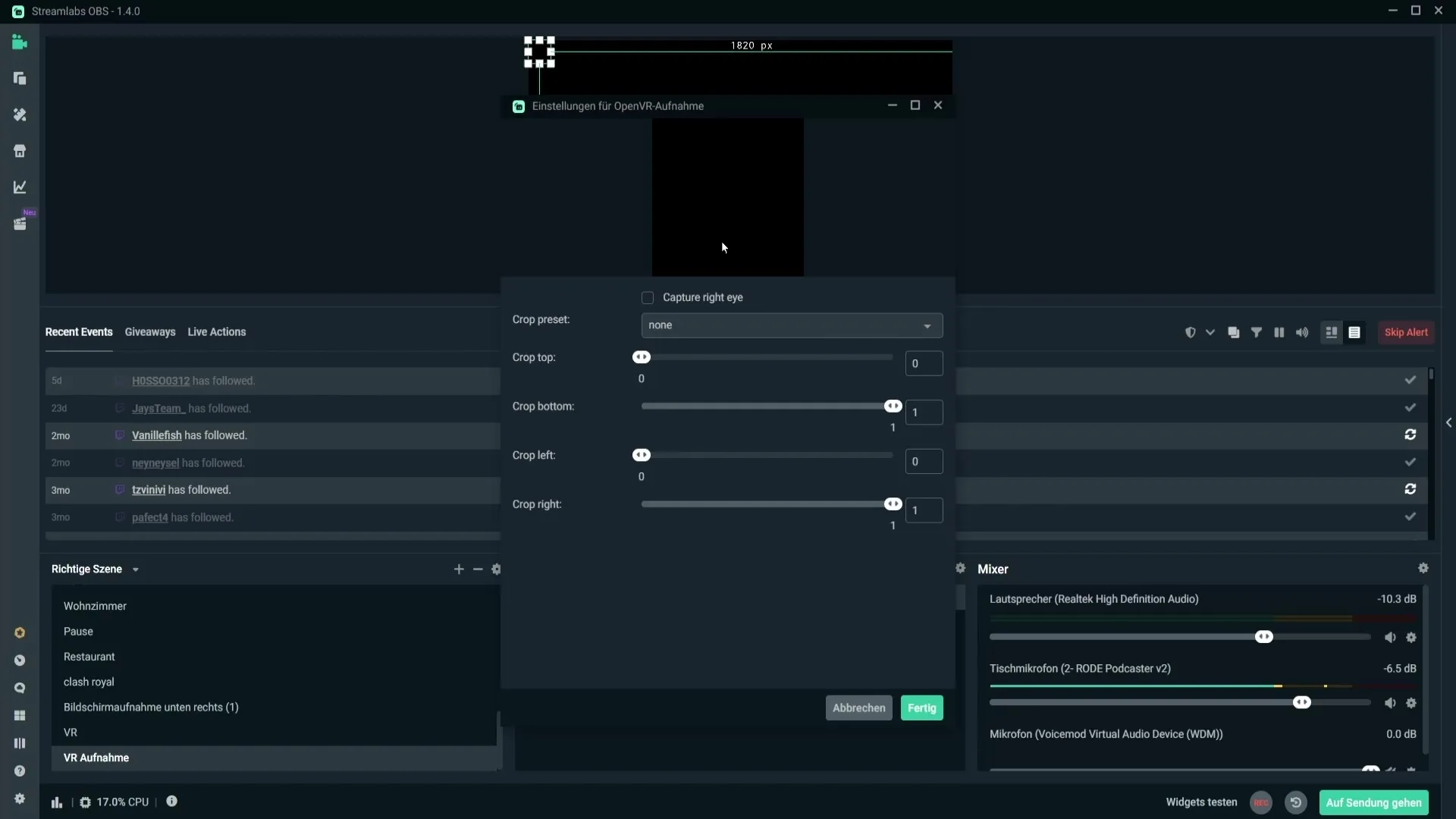Open the Vanillefish user link
1456x819 pixels.
157,435
